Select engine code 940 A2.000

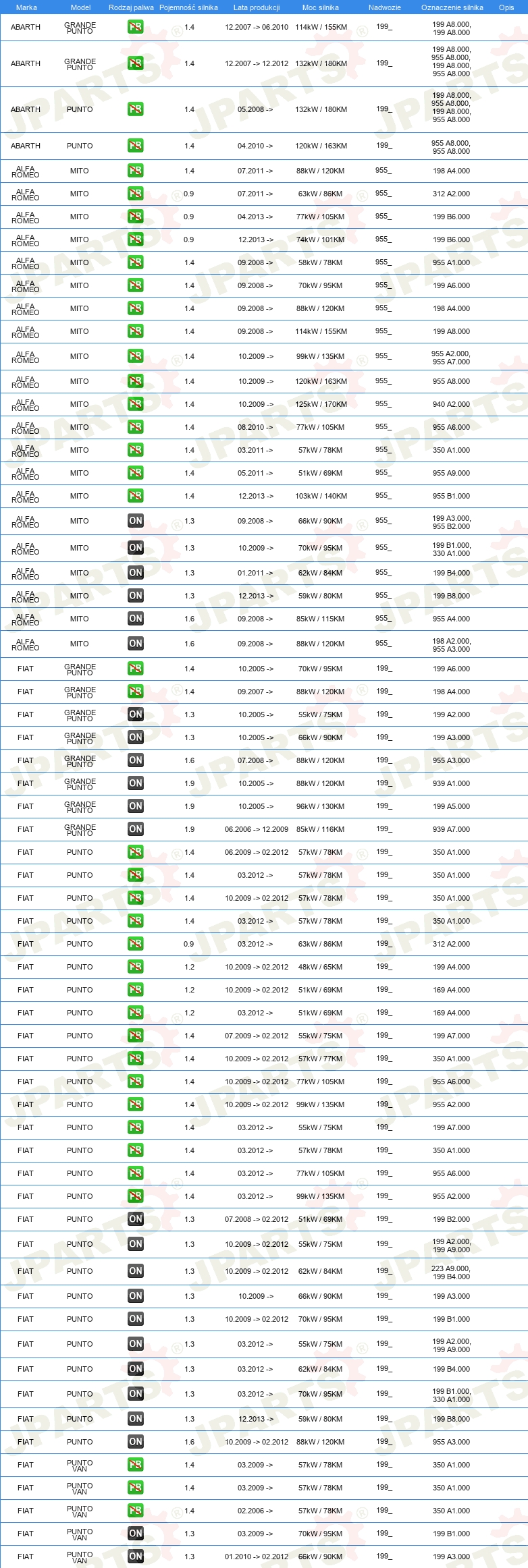(x=451, y=404)
